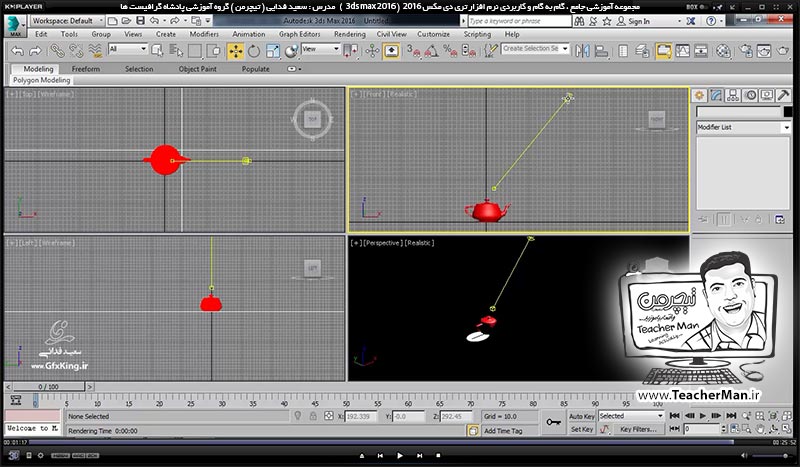
Task: Click the KMPlayer volume slider
Action: (772, 456)
